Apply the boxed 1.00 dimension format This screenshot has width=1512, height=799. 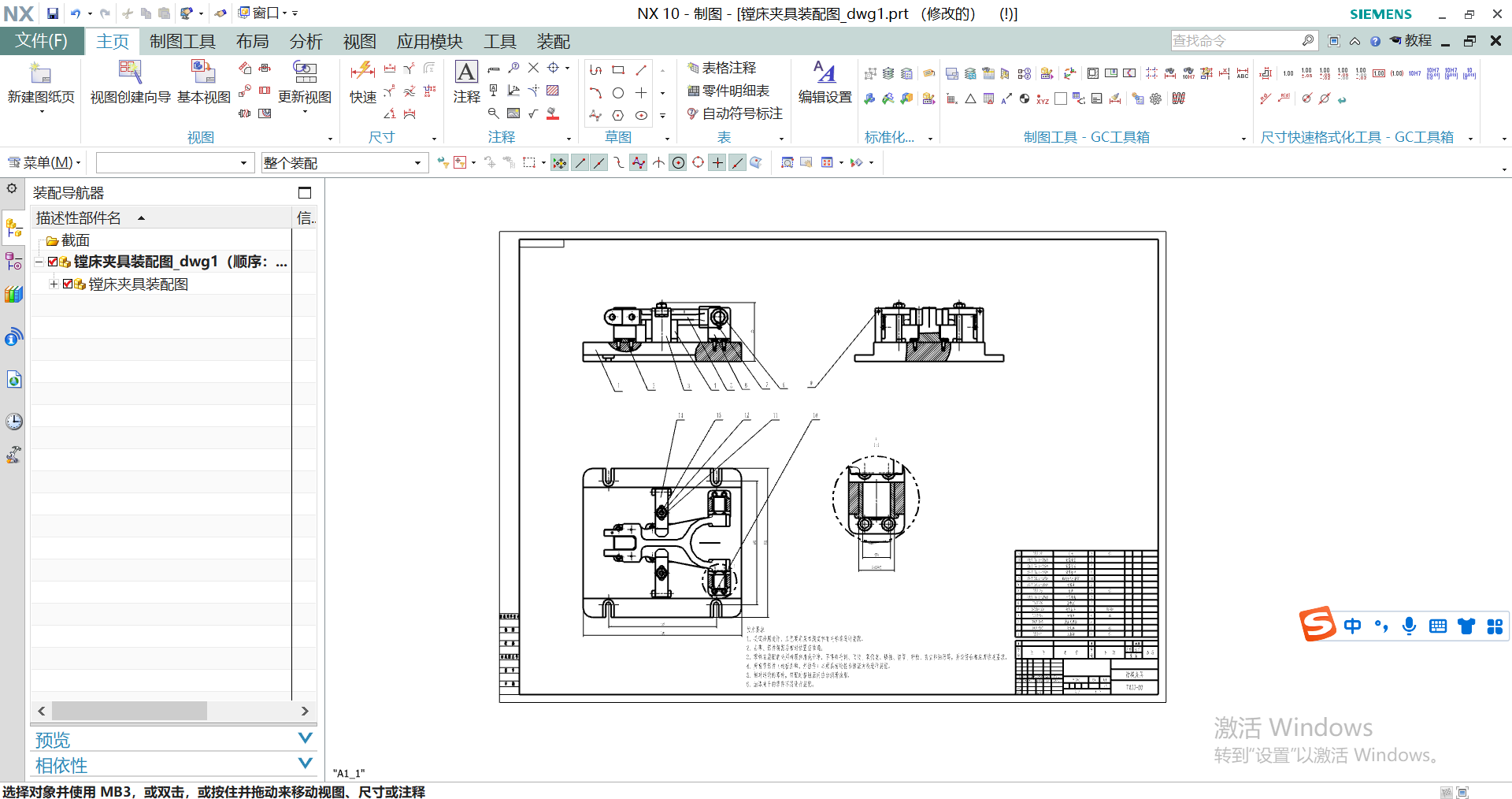pyautogui.click(x=1379, y=74)
